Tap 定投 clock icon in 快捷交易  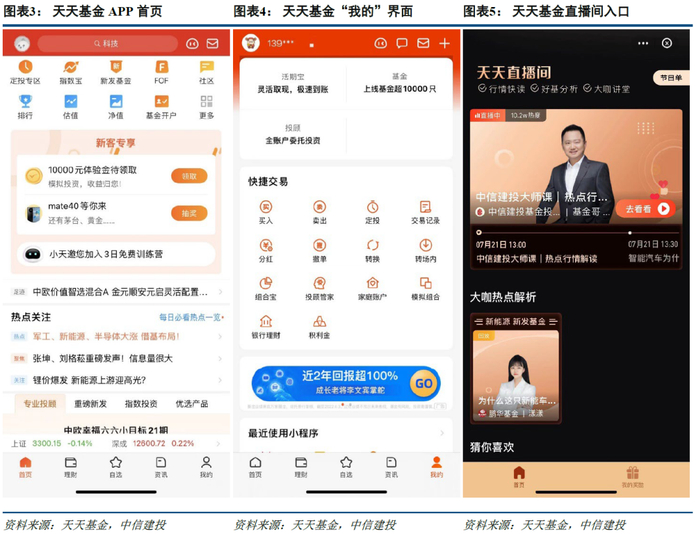pos(372,207)
